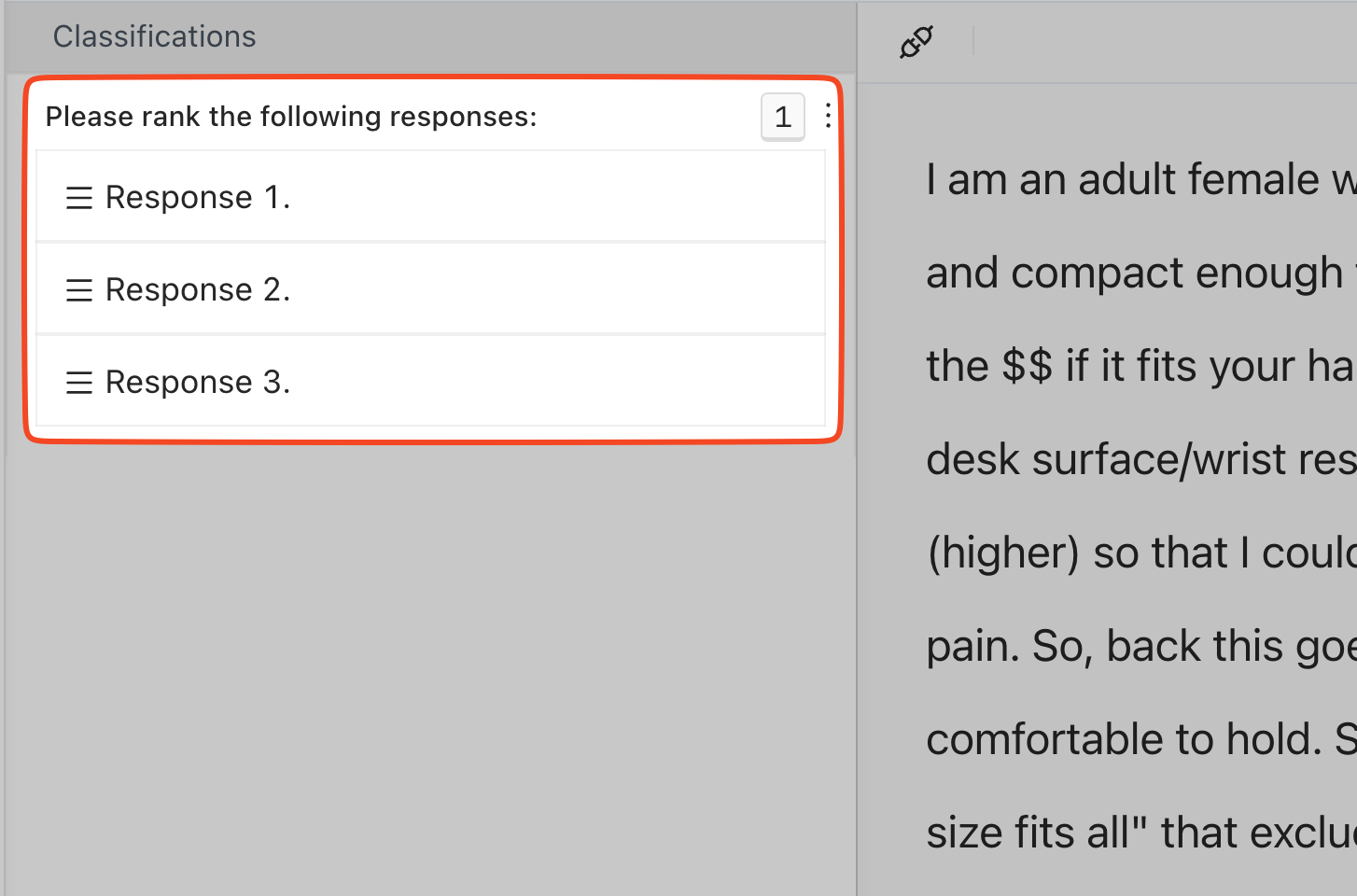
Task: Click the Response 1 drag handle icon
Action: 79,198
